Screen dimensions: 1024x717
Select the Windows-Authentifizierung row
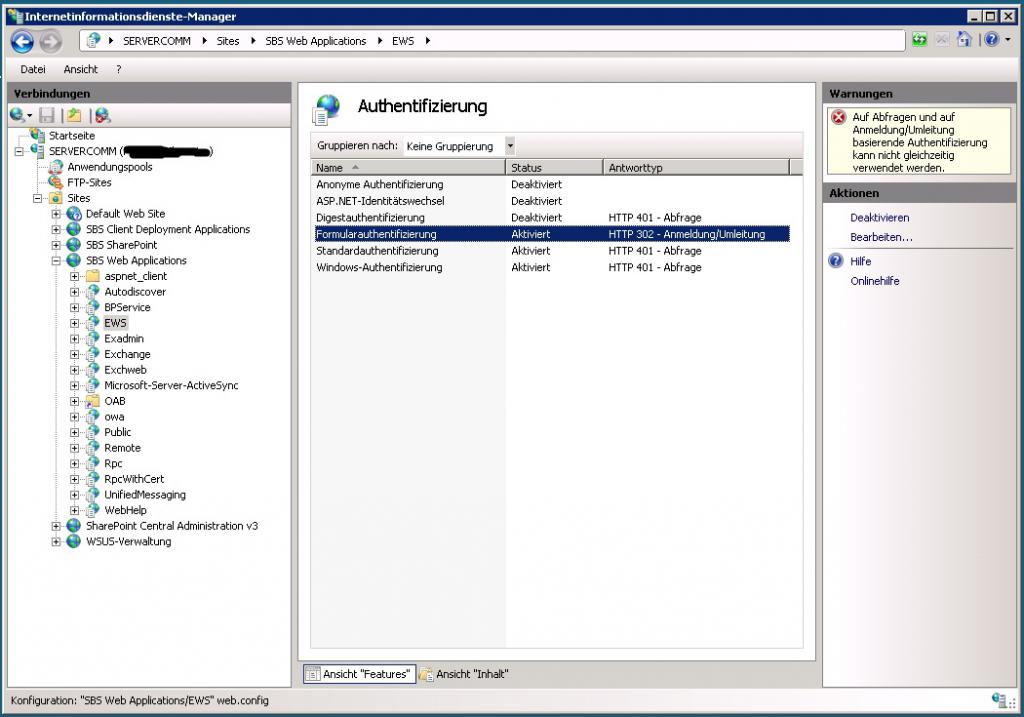(x=551, y=267)
